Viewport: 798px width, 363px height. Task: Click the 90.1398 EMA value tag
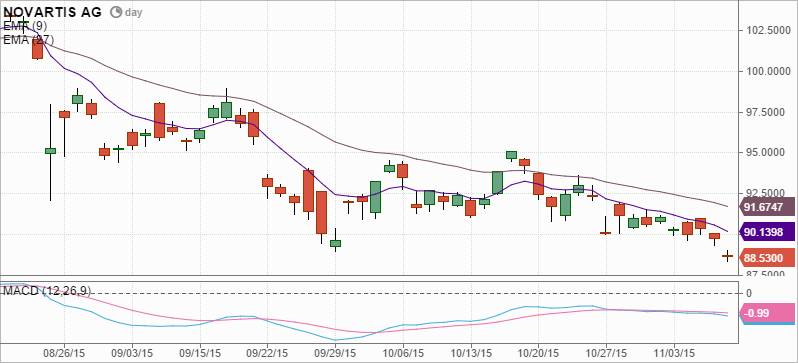766,232
